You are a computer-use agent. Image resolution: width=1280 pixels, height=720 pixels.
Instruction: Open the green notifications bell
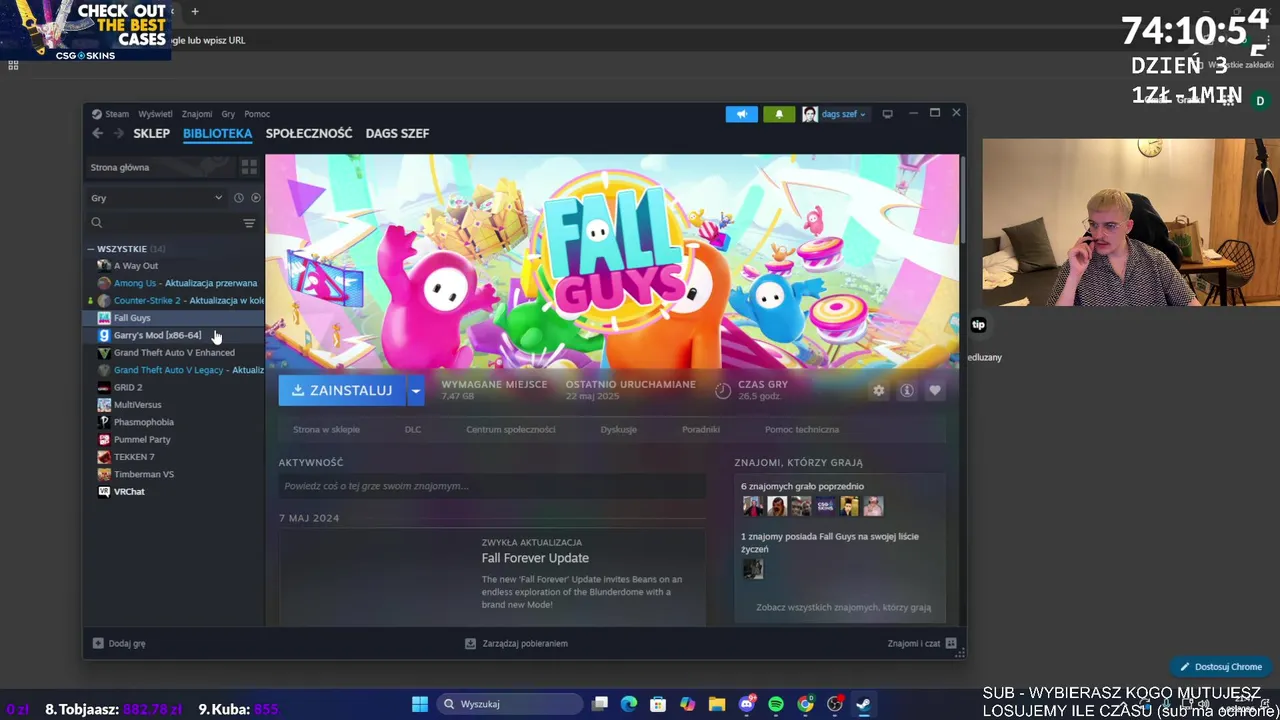[x=779, y=114]
